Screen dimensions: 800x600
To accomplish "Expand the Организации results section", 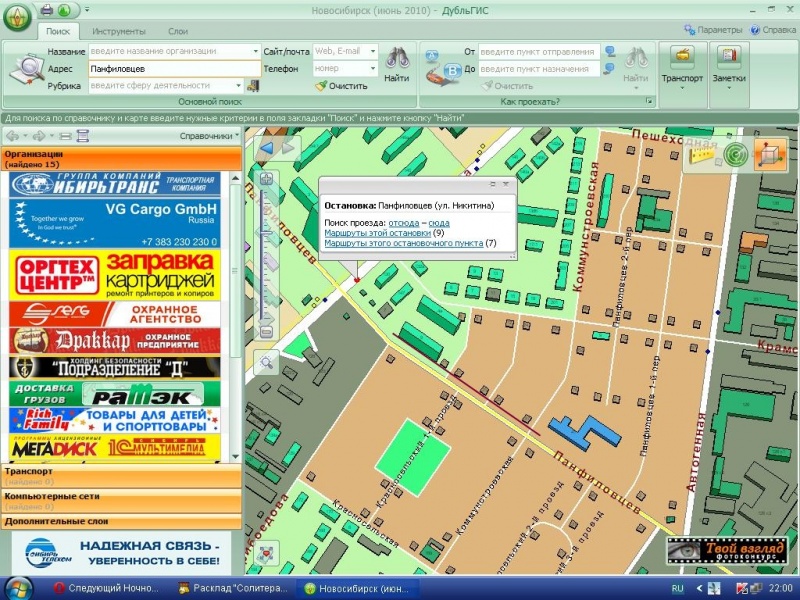I will coord(121,159).
